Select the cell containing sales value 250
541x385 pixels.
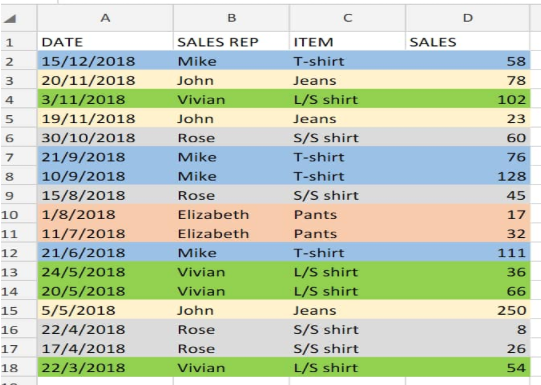point(468,310)
